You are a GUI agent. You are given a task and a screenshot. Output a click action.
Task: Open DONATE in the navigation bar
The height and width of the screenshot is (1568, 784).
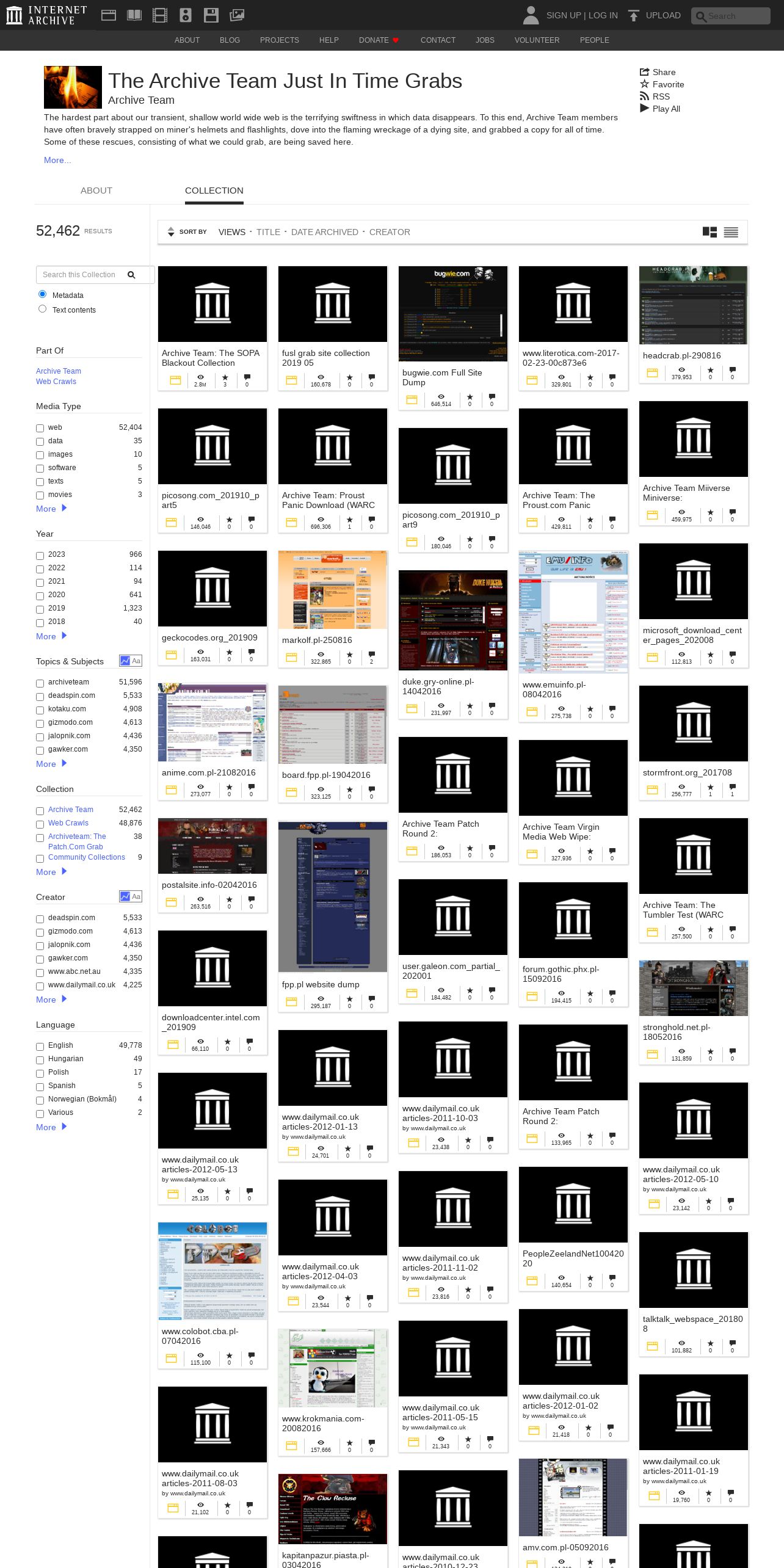(x=379, y=40)
